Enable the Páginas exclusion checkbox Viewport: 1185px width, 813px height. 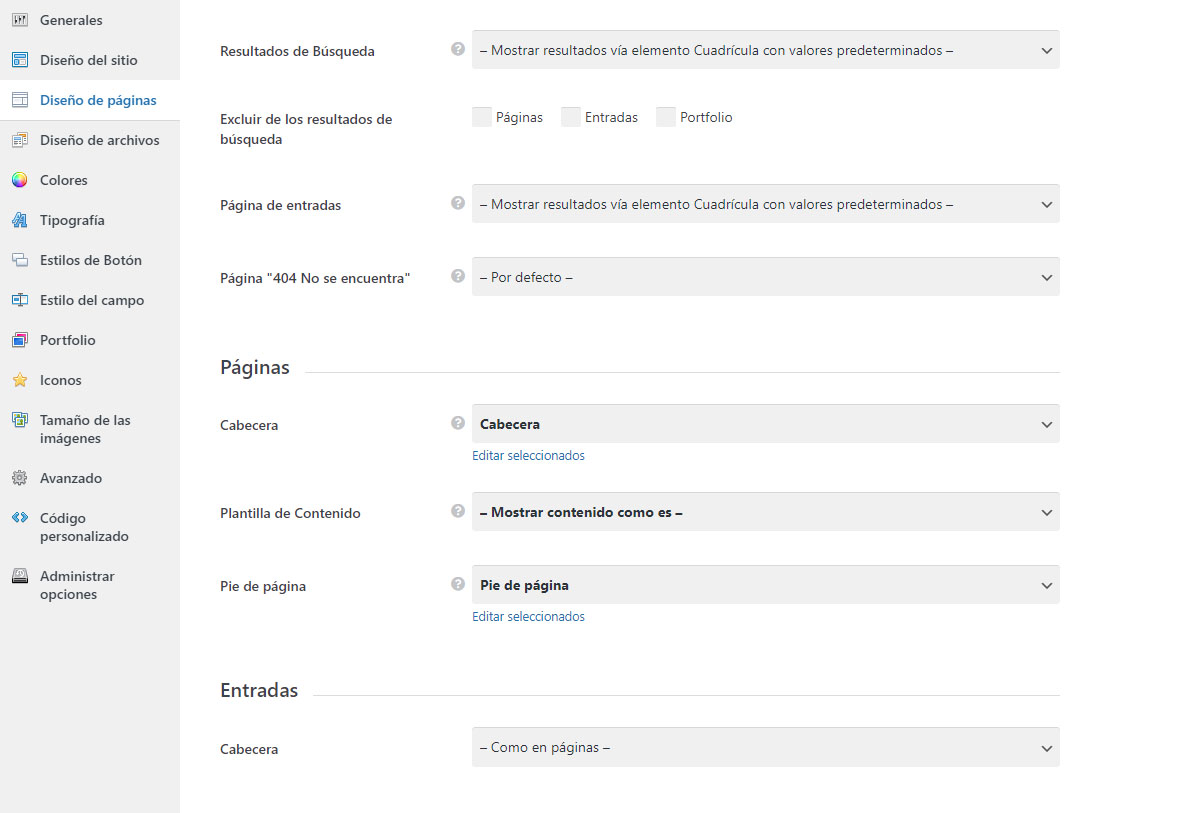pos(482,117)
